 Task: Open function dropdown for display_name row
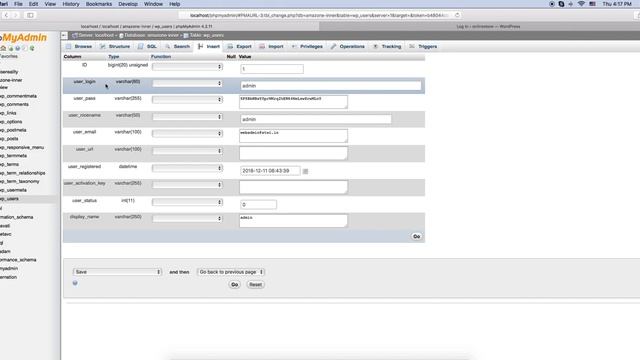(187, 219)
